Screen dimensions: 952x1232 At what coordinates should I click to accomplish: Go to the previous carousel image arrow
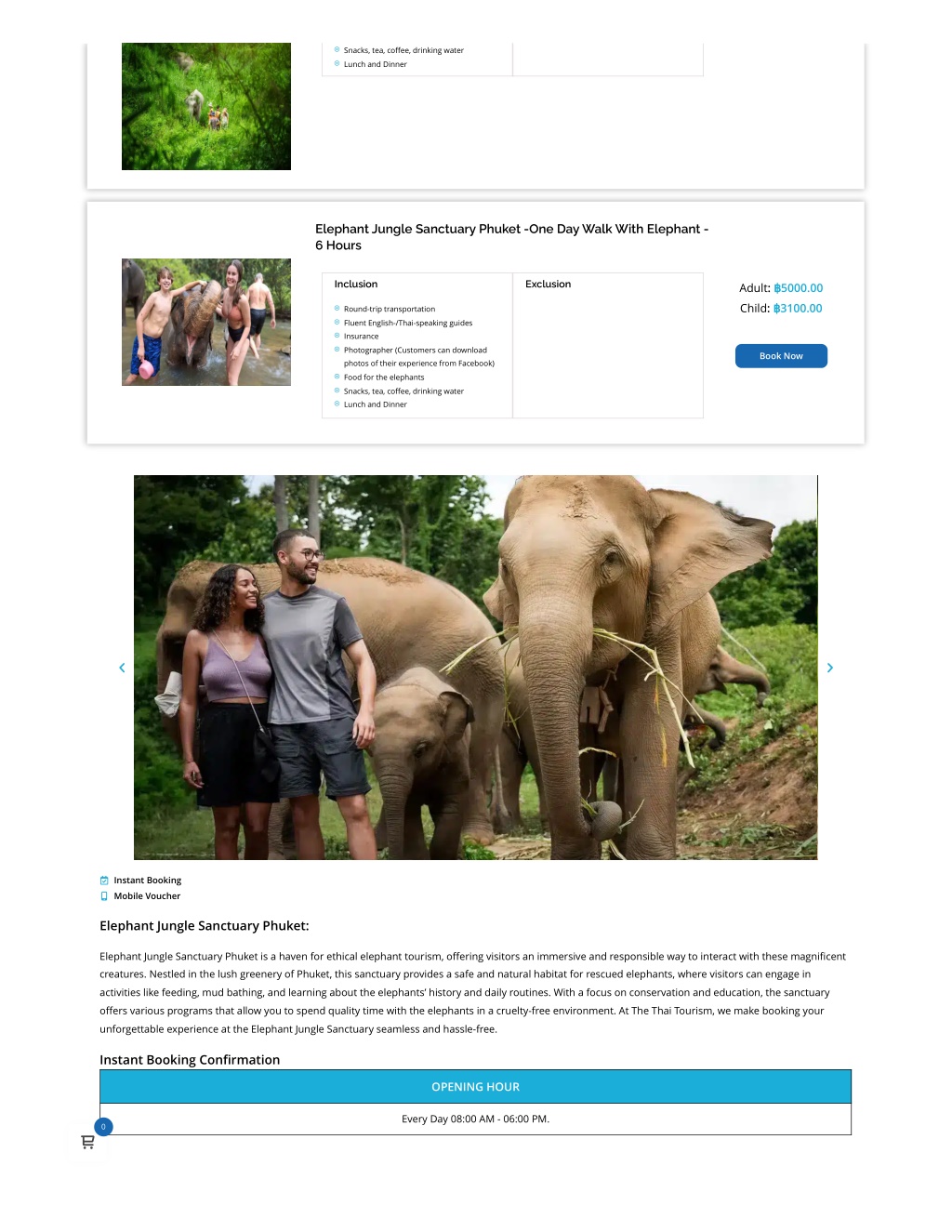point(122,668)
